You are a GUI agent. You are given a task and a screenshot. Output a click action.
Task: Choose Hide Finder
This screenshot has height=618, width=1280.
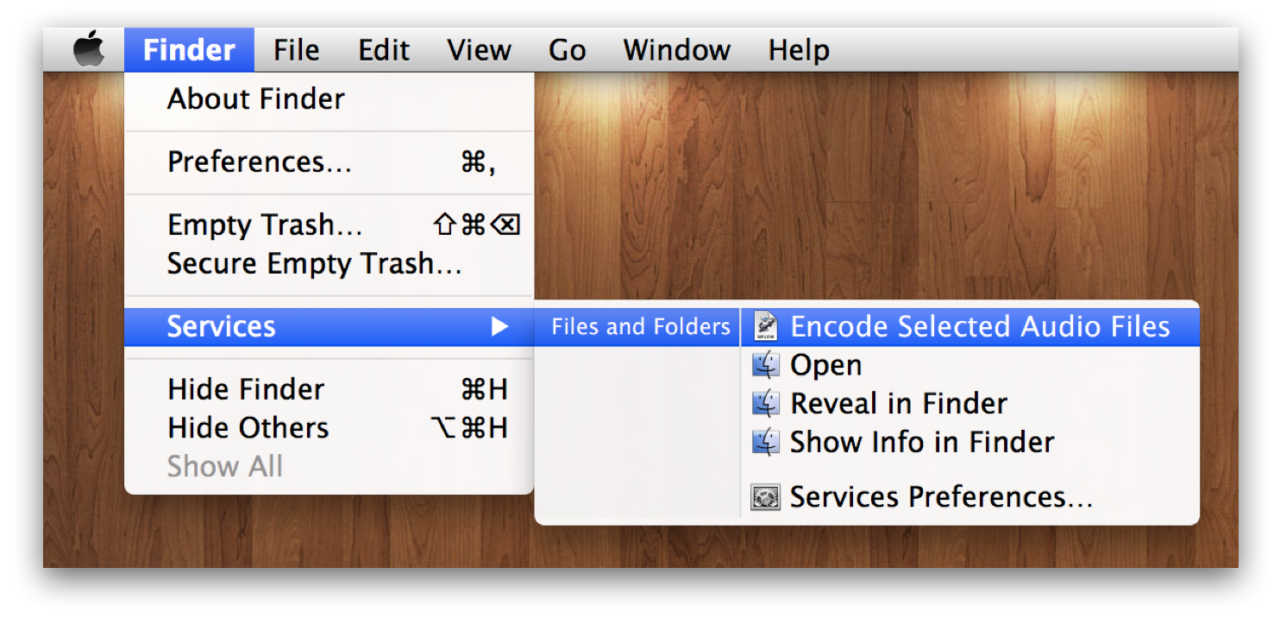pyautogui.click(x=329, y=389)
